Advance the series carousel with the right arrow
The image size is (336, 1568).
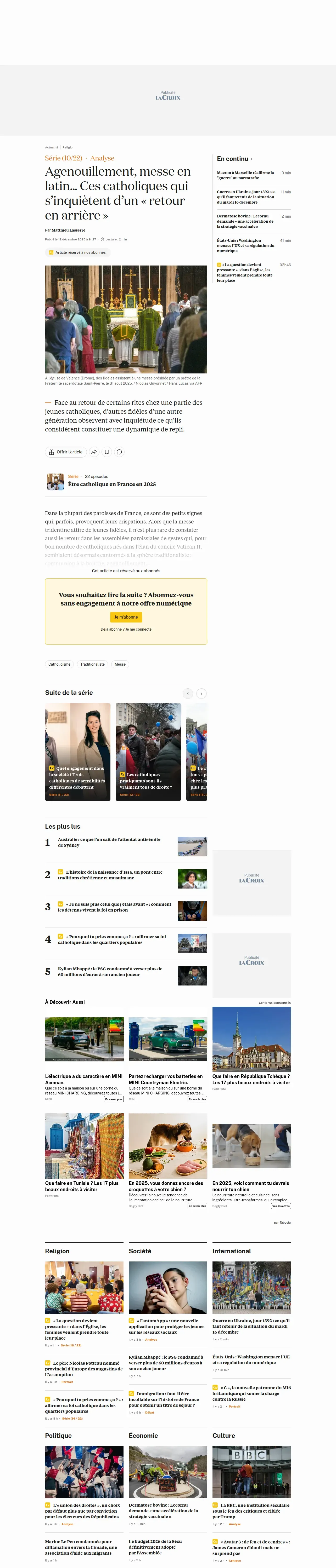click(x=201, y=694)
